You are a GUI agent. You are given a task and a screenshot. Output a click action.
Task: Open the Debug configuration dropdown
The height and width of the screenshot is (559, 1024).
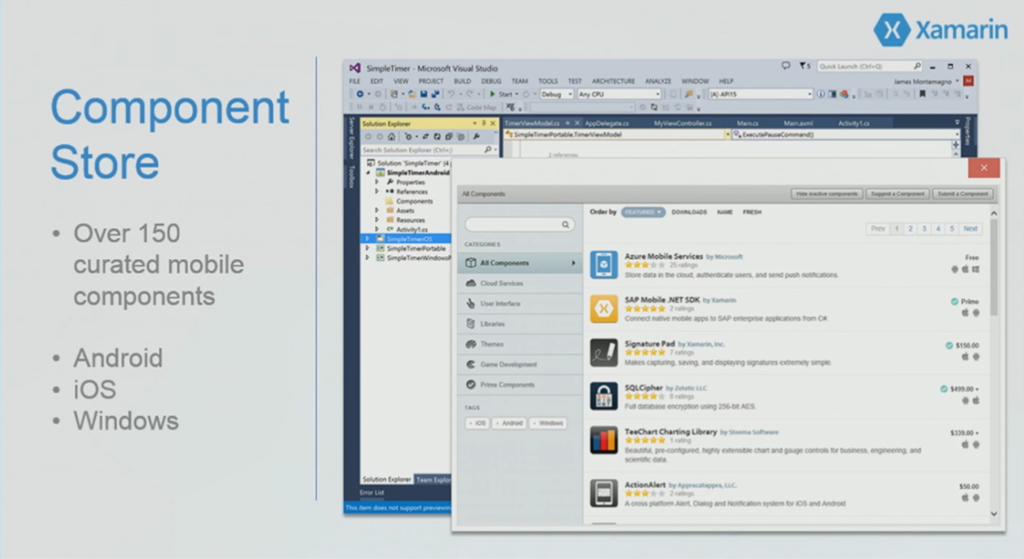pyautogui.click(x=556, y=94)
